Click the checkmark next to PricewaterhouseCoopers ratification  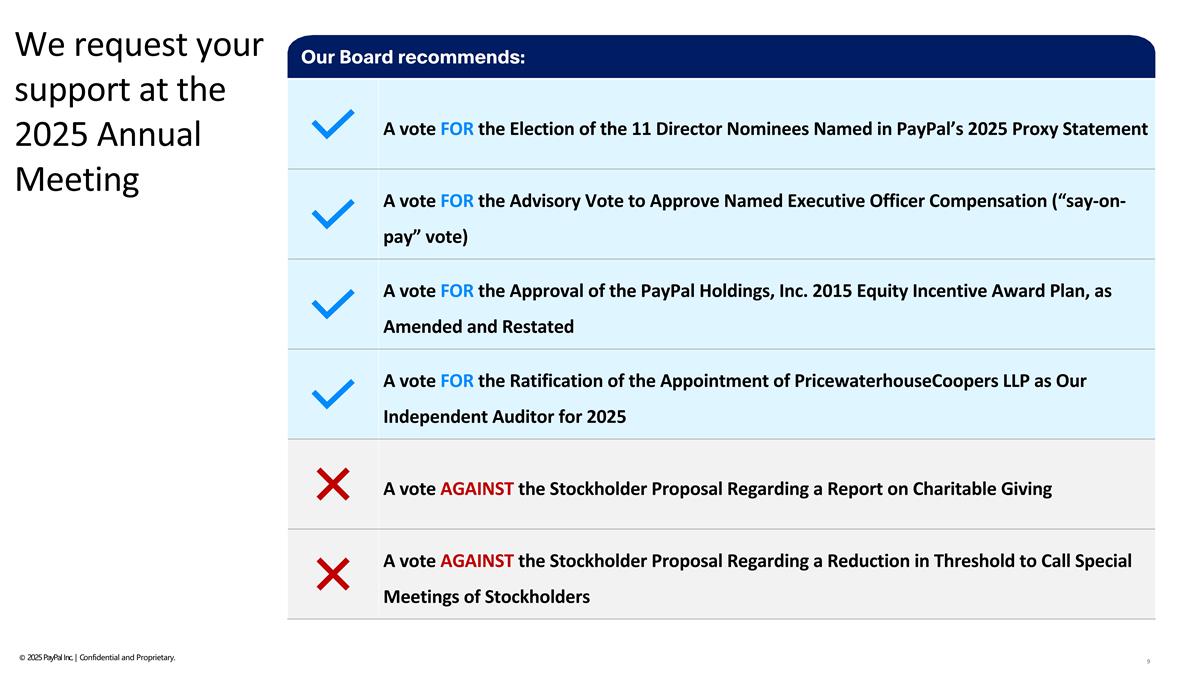coord(332,394)
